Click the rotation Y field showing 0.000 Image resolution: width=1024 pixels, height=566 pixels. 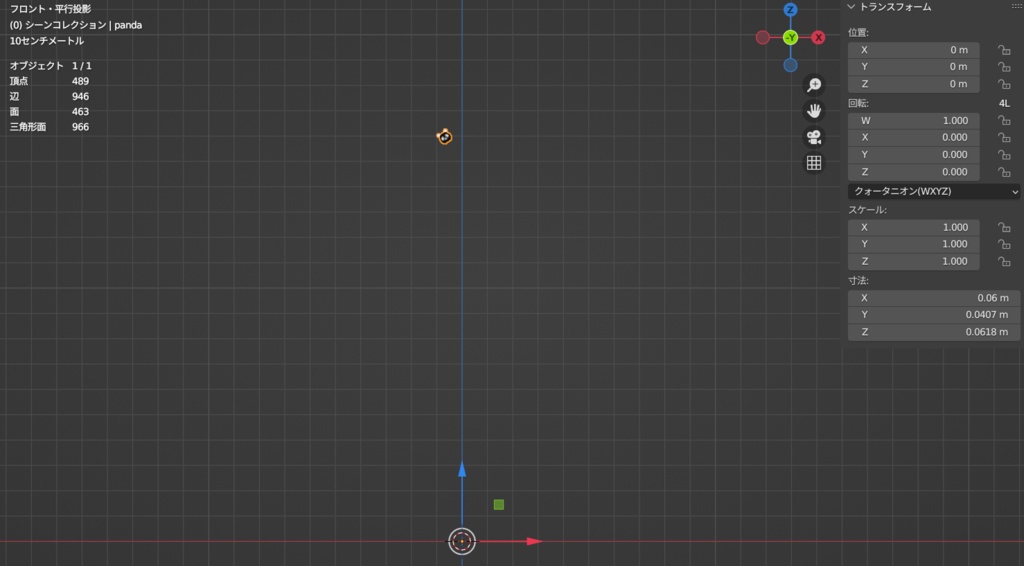point(913,155)
